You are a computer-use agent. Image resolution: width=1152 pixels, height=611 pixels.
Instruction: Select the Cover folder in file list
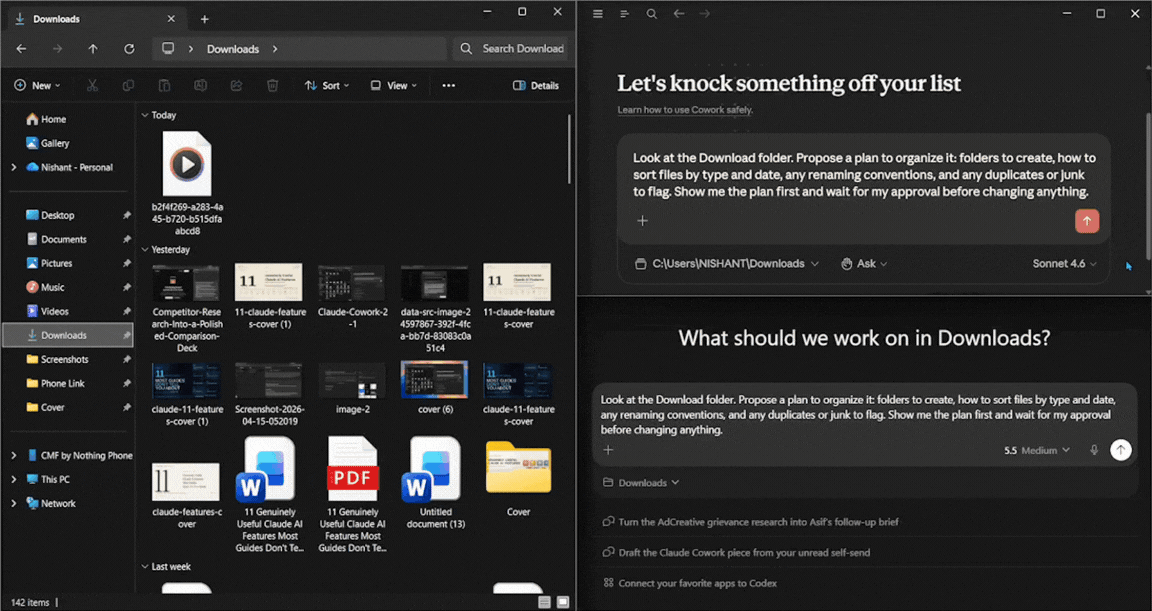518,478
